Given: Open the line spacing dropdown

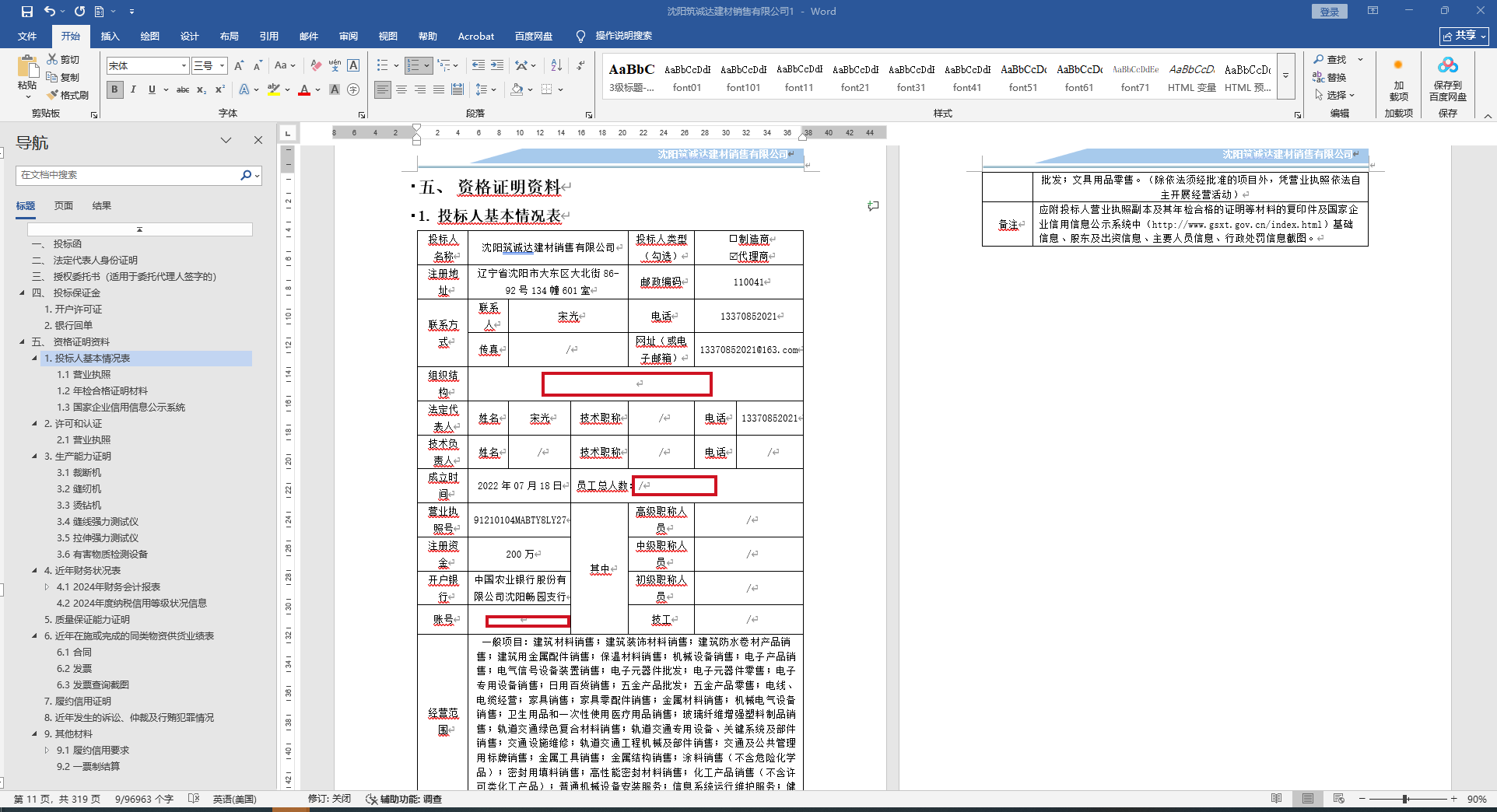Looking at the screenshot, I should (486, 89).
